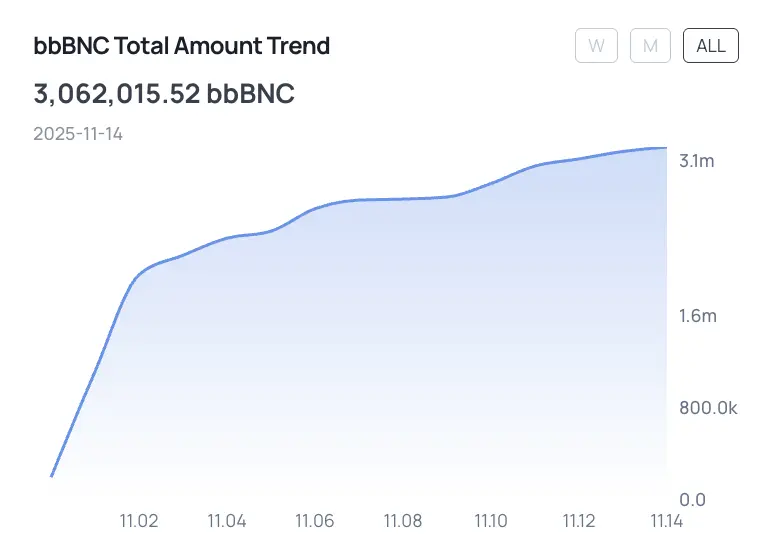Click the trend line's starting point at bottom
Image resolution: width=778 pixels, height=560 pixels.
52,476
